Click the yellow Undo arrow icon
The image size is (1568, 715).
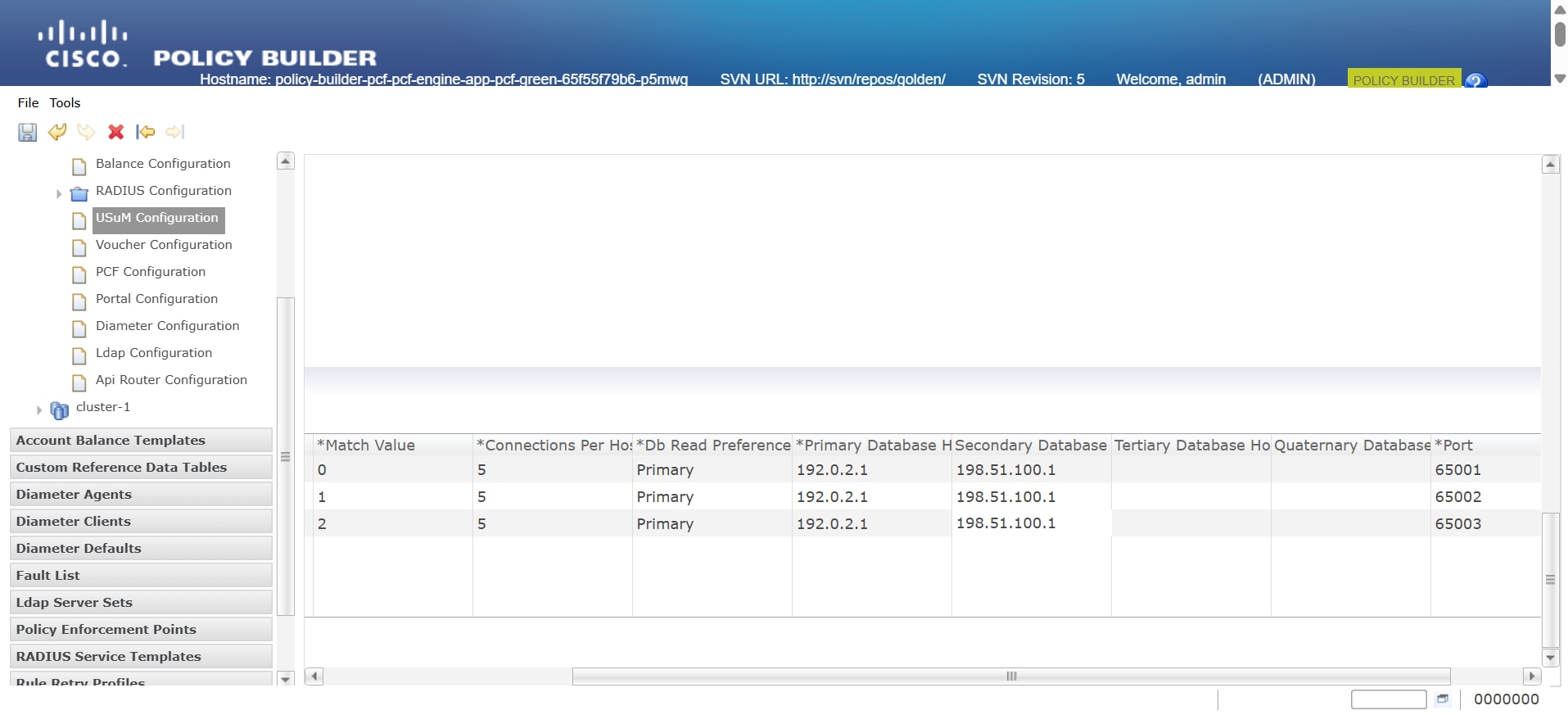[57, 132]
